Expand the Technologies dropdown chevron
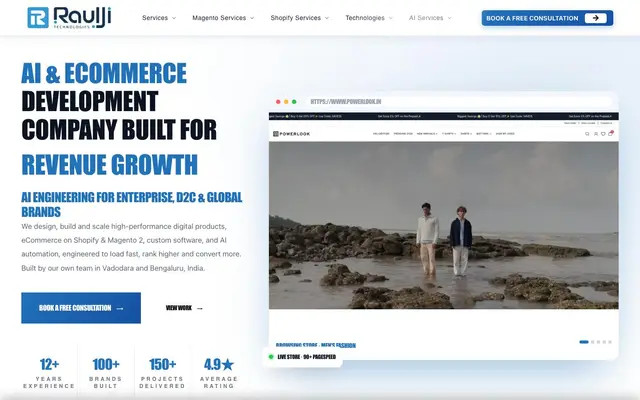Screen dimensions: 640x400 (391, 18)
